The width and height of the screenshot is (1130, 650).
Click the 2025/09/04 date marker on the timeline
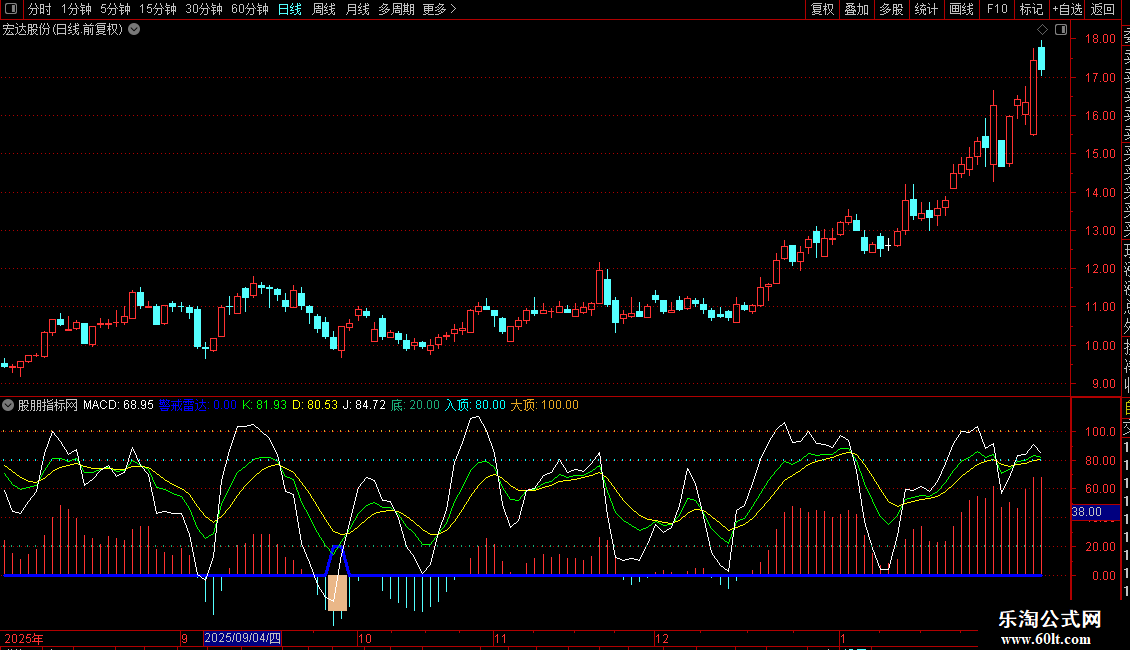click(243, 638)
